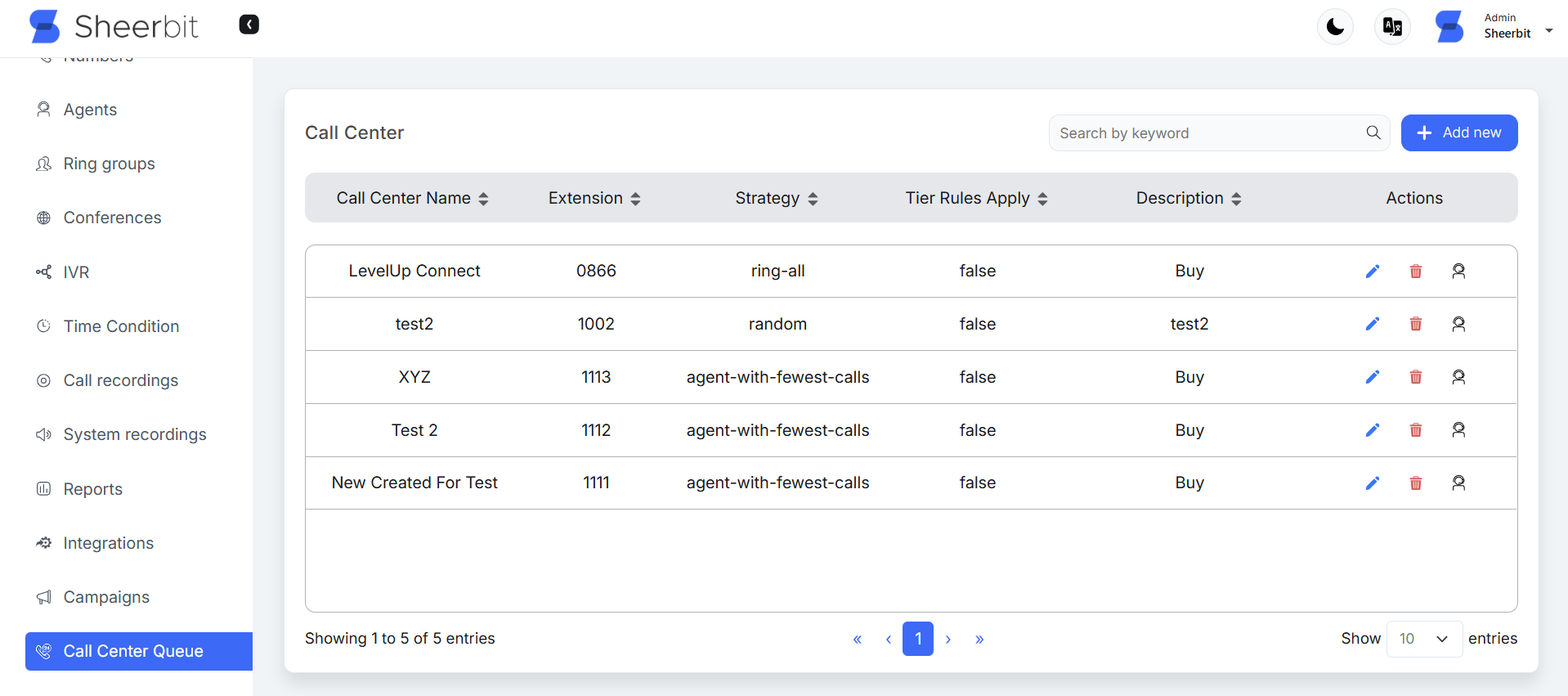Collapse the sidebar with arrow button
Viewport: 1568px width, 696px height.
[249, 25]
